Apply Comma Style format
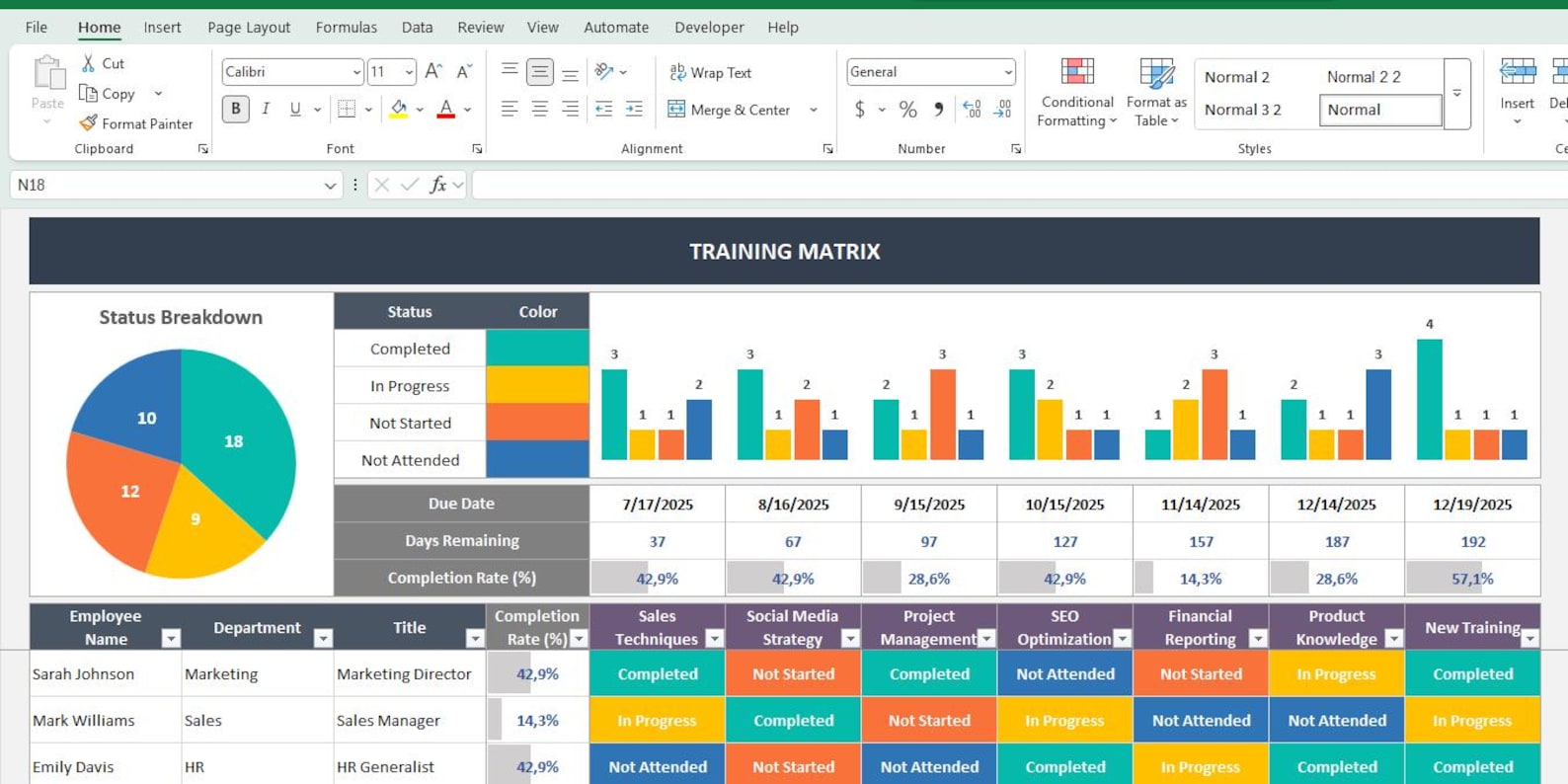Viewport: 1568px width, 784px height. pos(938,109)
